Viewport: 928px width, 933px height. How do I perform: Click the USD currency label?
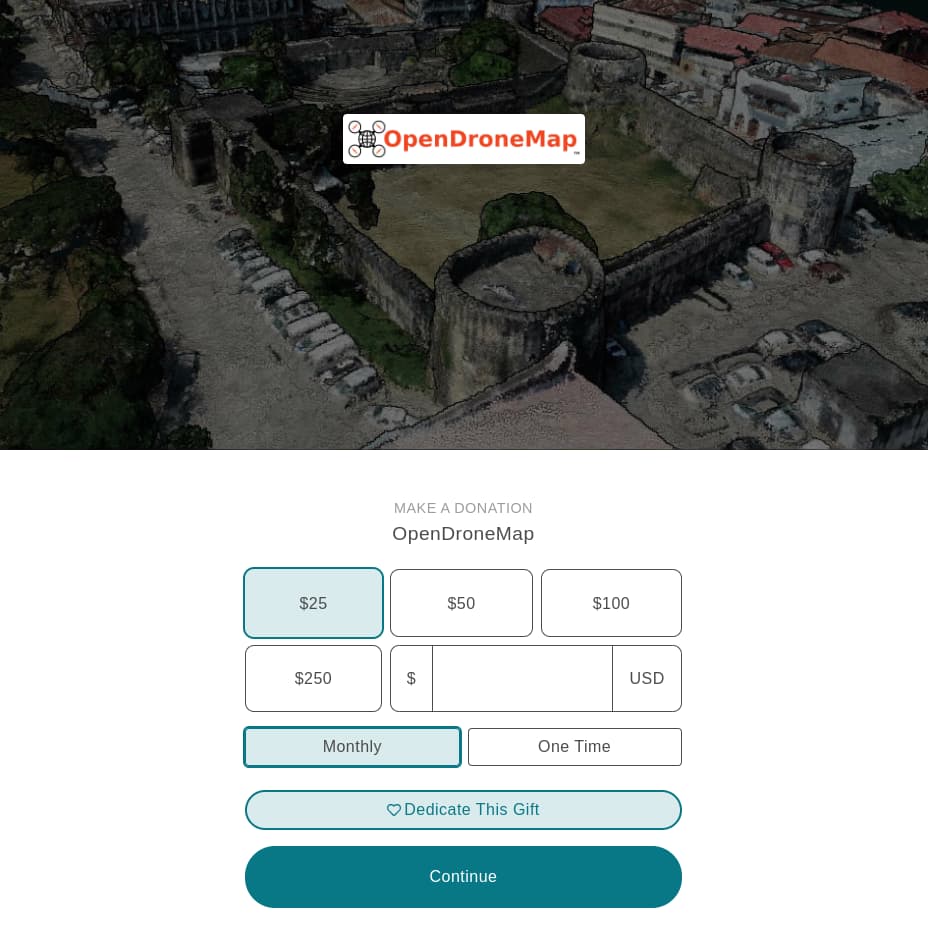click(x=646, y=678)
